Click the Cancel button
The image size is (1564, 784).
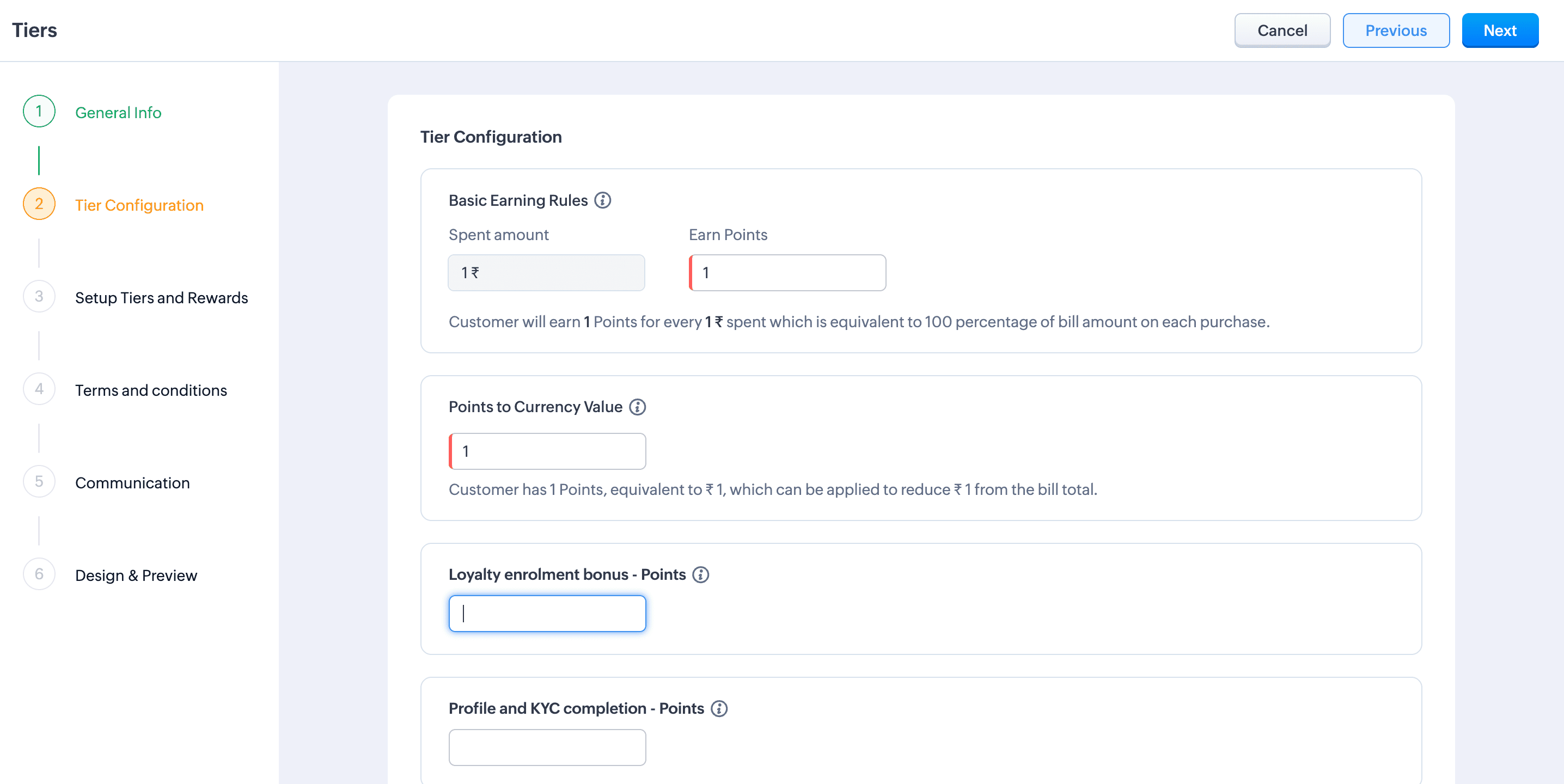point(1282,30)
